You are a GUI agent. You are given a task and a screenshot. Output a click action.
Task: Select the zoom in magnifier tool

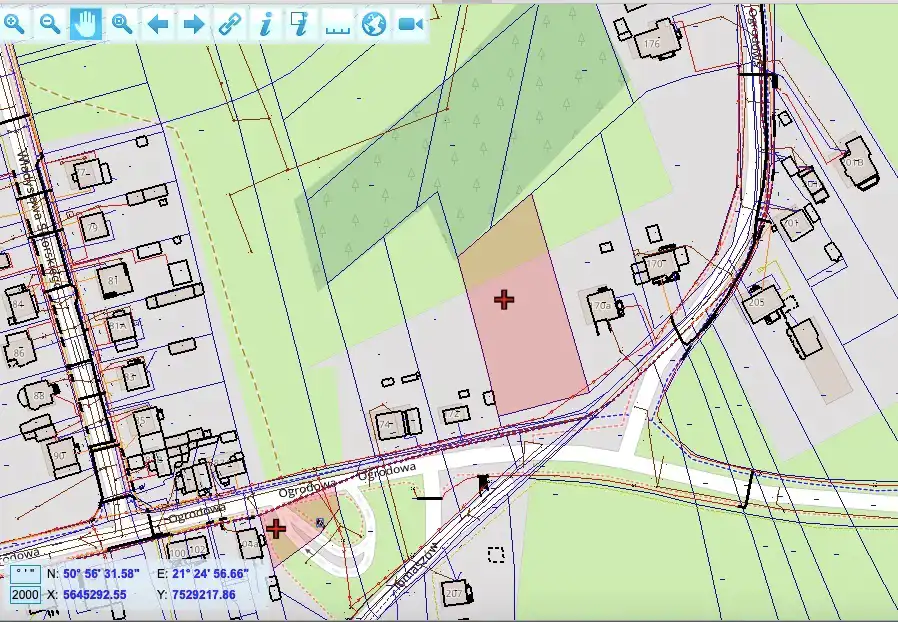14,24
